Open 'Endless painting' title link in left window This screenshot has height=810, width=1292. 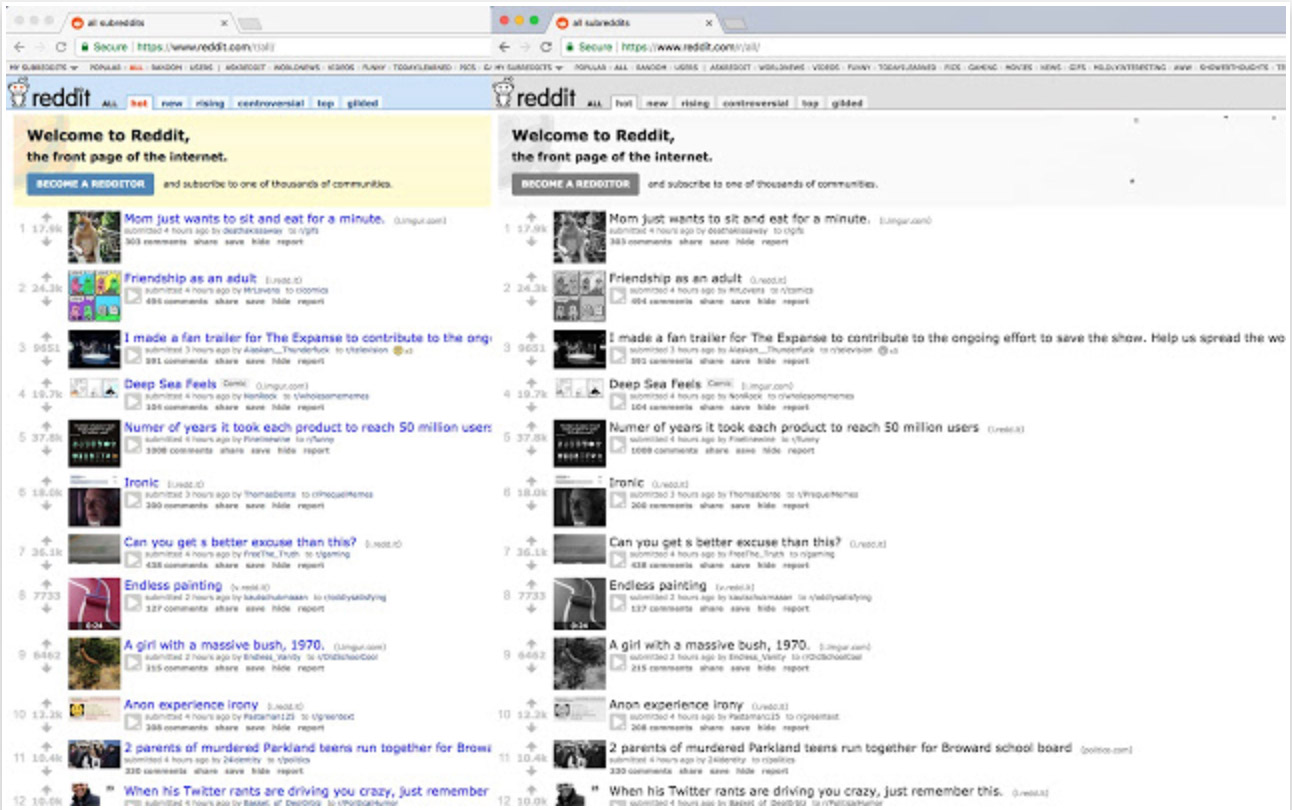pyautogui.click(x=173, y=585)
